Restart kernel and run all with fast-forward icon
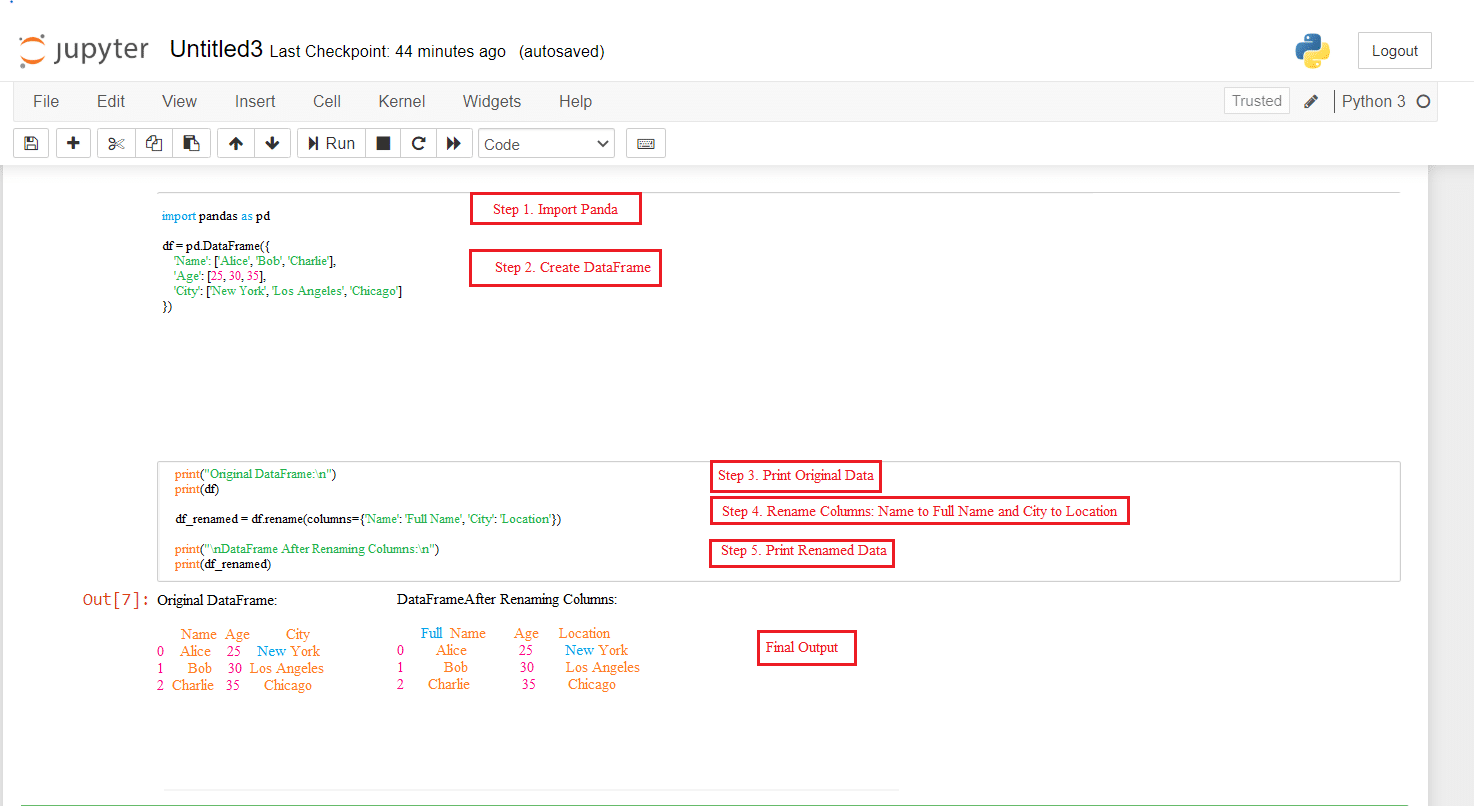1474x806 pixels. coord(454,144)
